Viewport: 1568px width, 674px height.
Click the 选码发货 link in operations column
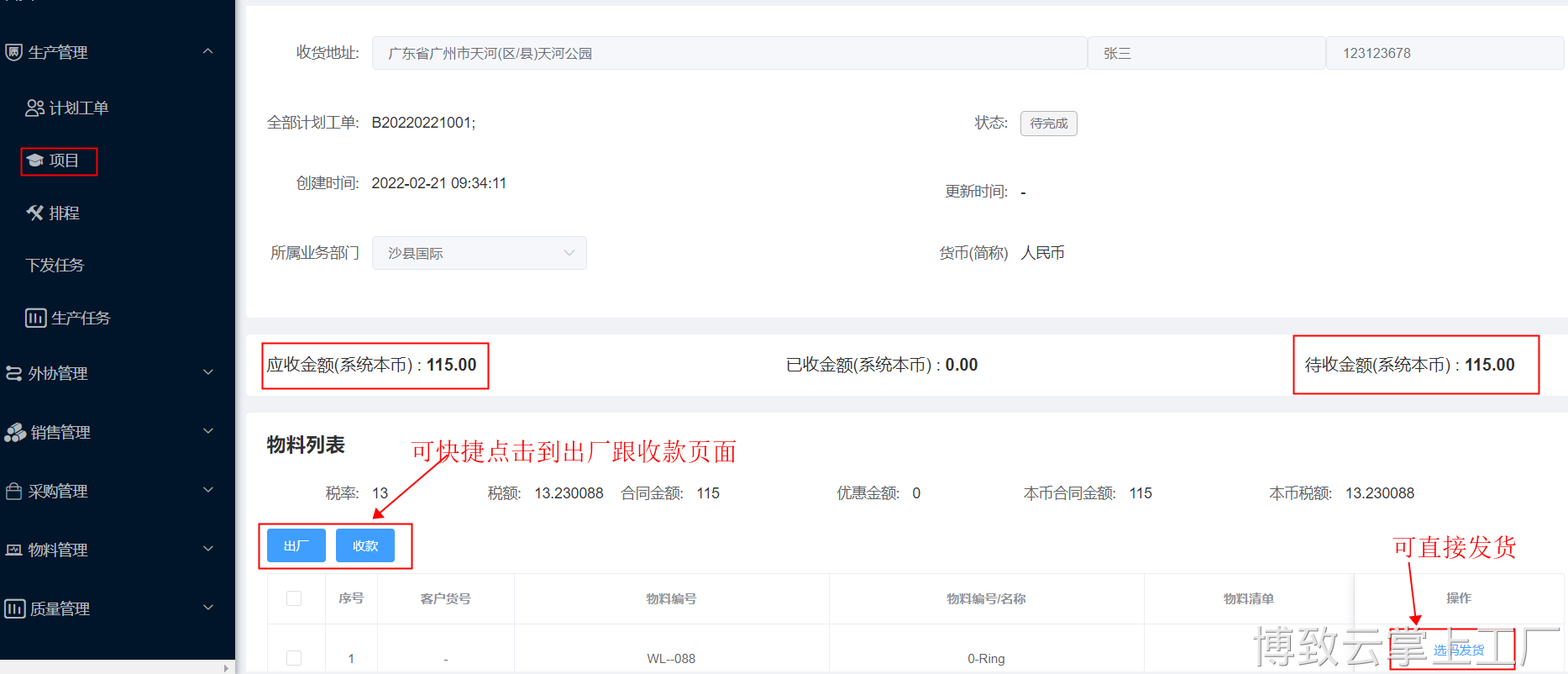pos(1458,650)
